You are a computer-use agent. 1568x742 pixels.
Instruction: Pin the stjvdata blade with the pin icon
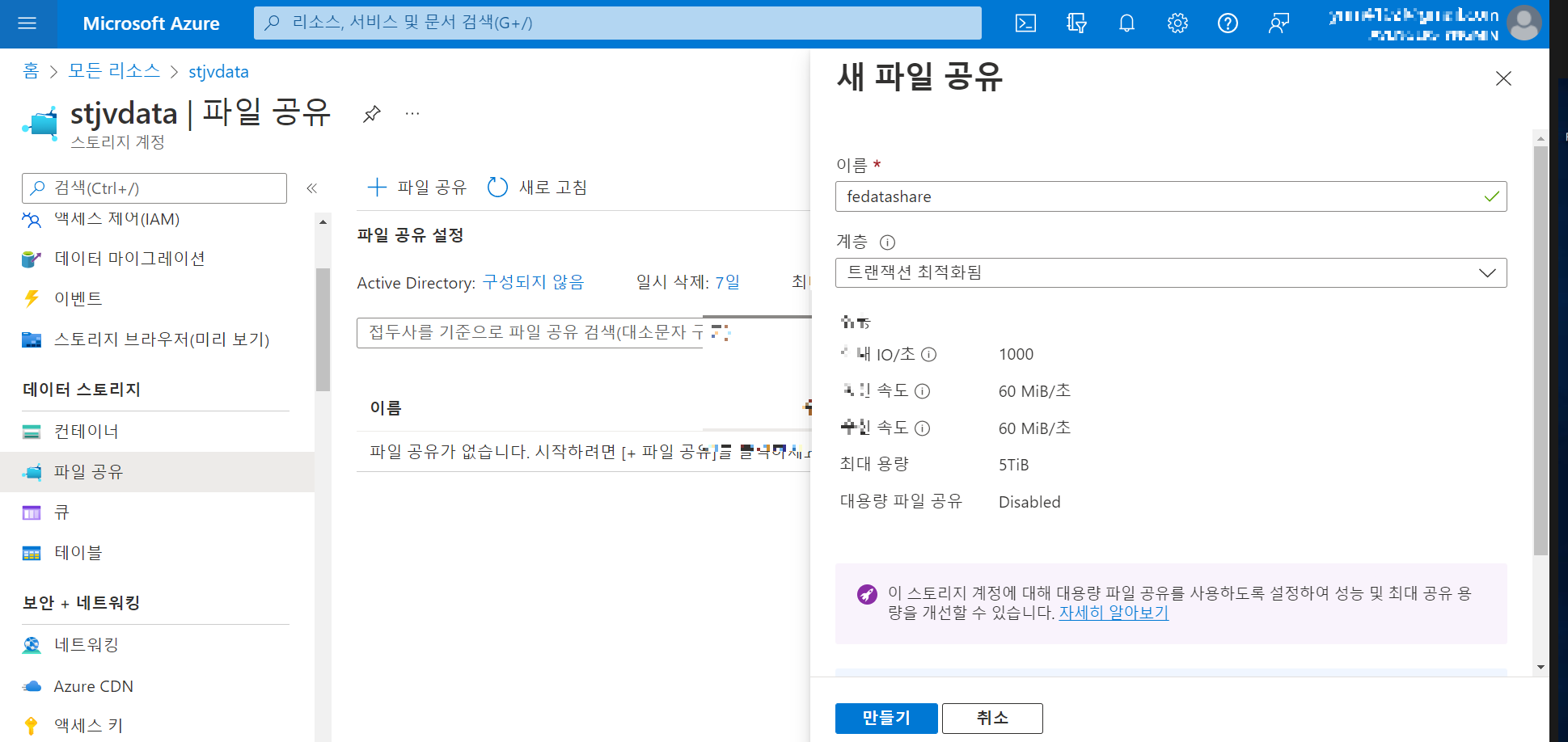pos(371,114)
